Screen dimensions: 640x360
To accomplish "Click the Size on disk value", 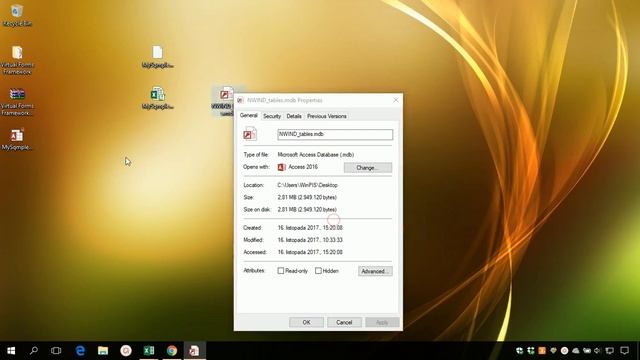I will pos(307,209).
